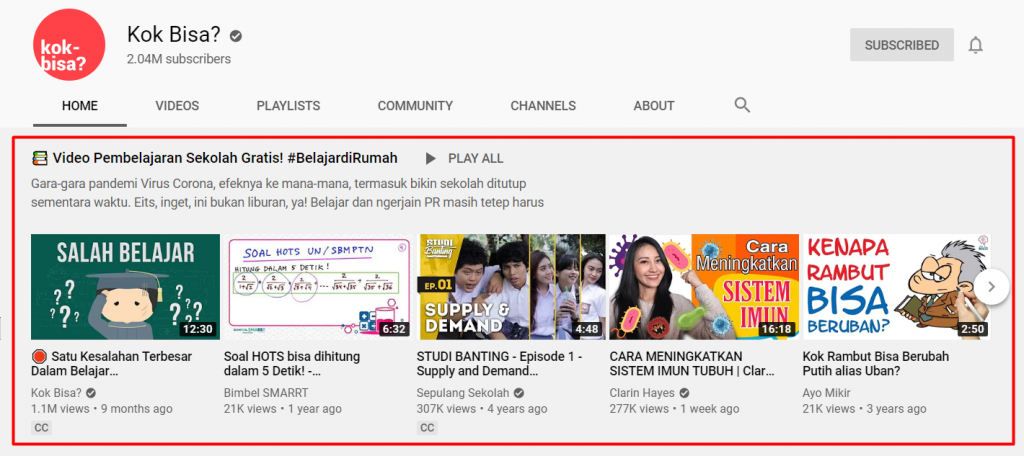1024x456 pixels.
Task: Click the Kok Bisa? channel title text
Action: point(174,35)
